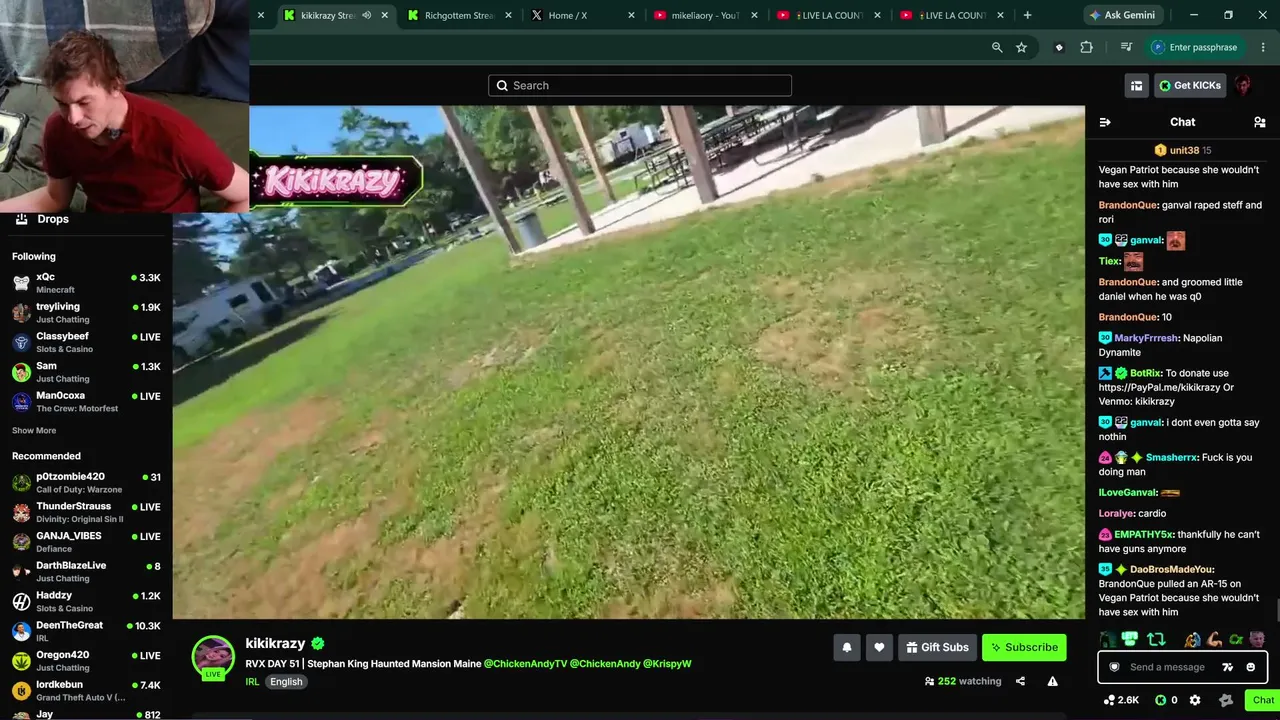Select the kikikrazy Stream tab
Screen dimensions: 1280x720
click(x=336, y=15)
